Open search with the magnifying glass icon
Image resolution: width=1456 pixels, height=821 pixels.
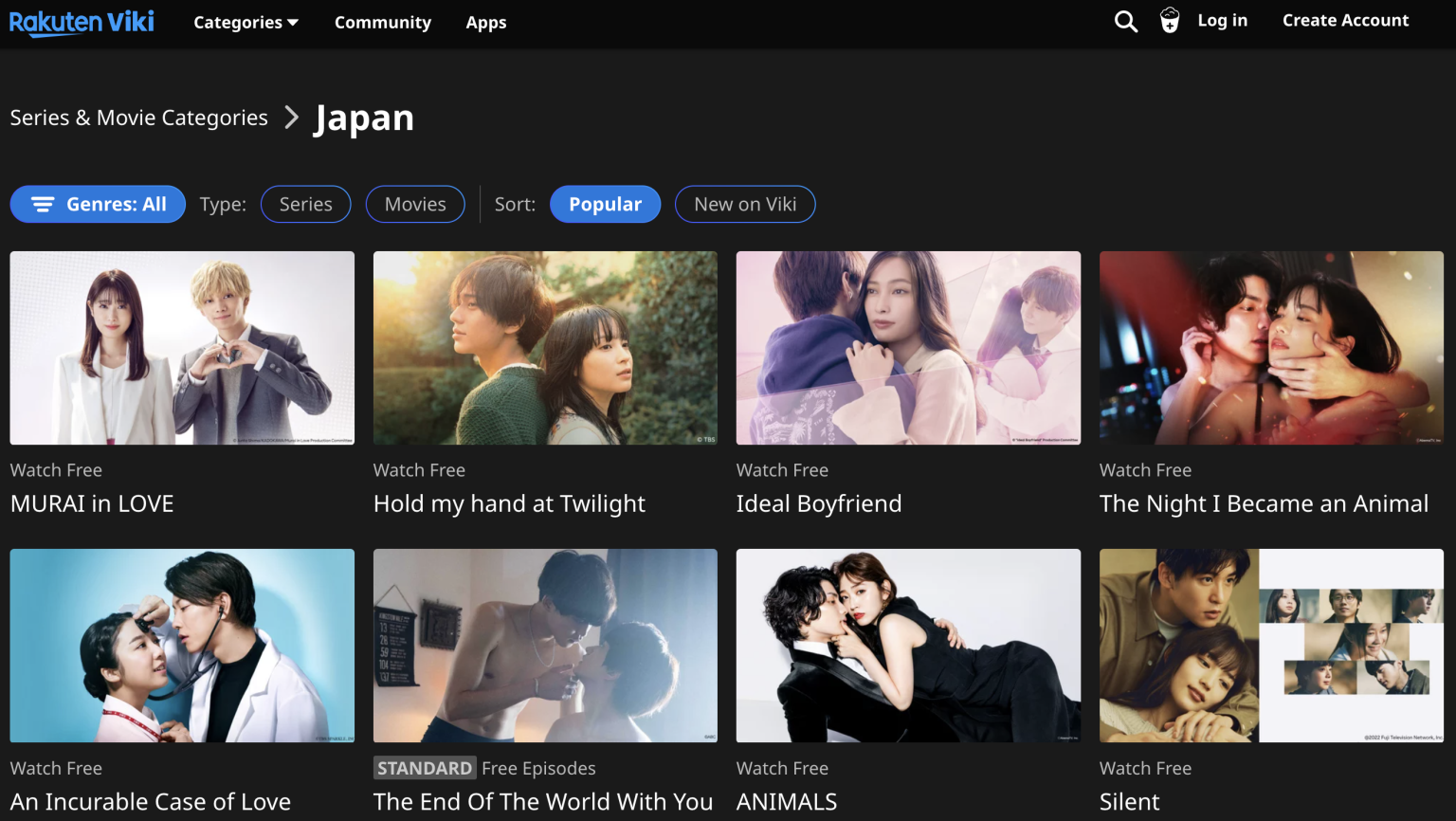click(1125, 21)
